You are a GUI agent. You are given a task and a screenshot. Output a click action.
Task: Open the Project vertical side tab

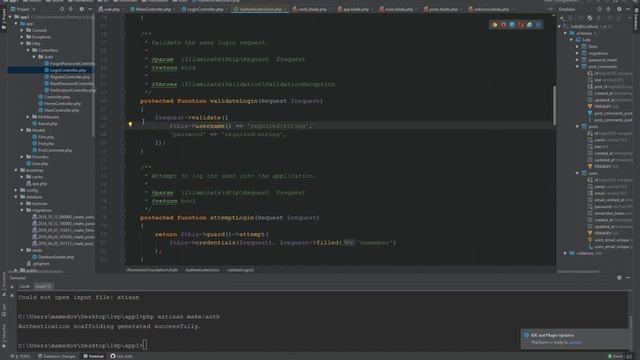coord(4,20)
